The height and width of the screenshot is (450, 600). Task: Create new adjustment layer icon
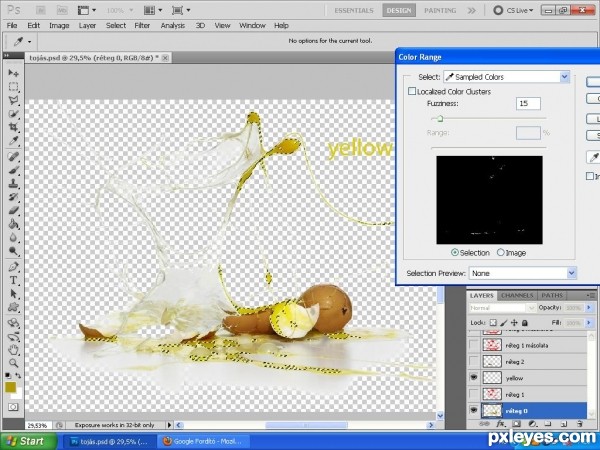pos(532,424)
